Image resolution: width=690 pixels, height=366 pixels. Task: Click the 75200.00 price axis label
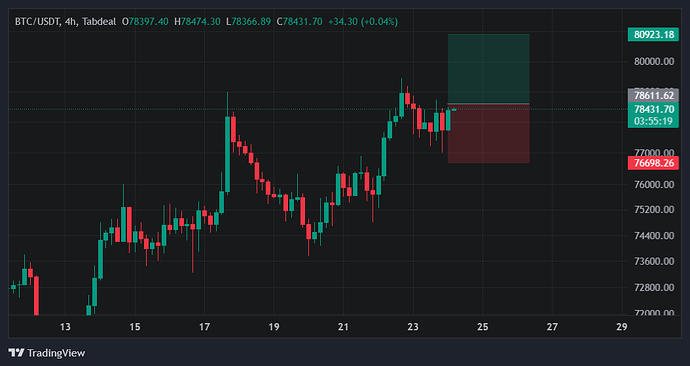pyautogui.click(x=654, y=210)
